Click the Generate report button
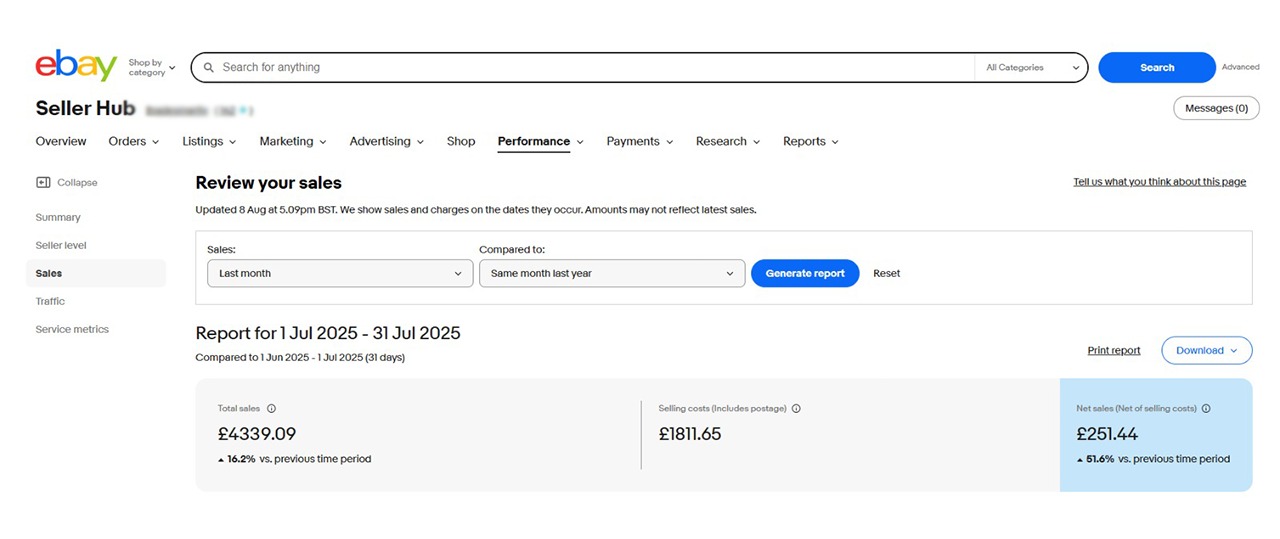 point(804,273)
